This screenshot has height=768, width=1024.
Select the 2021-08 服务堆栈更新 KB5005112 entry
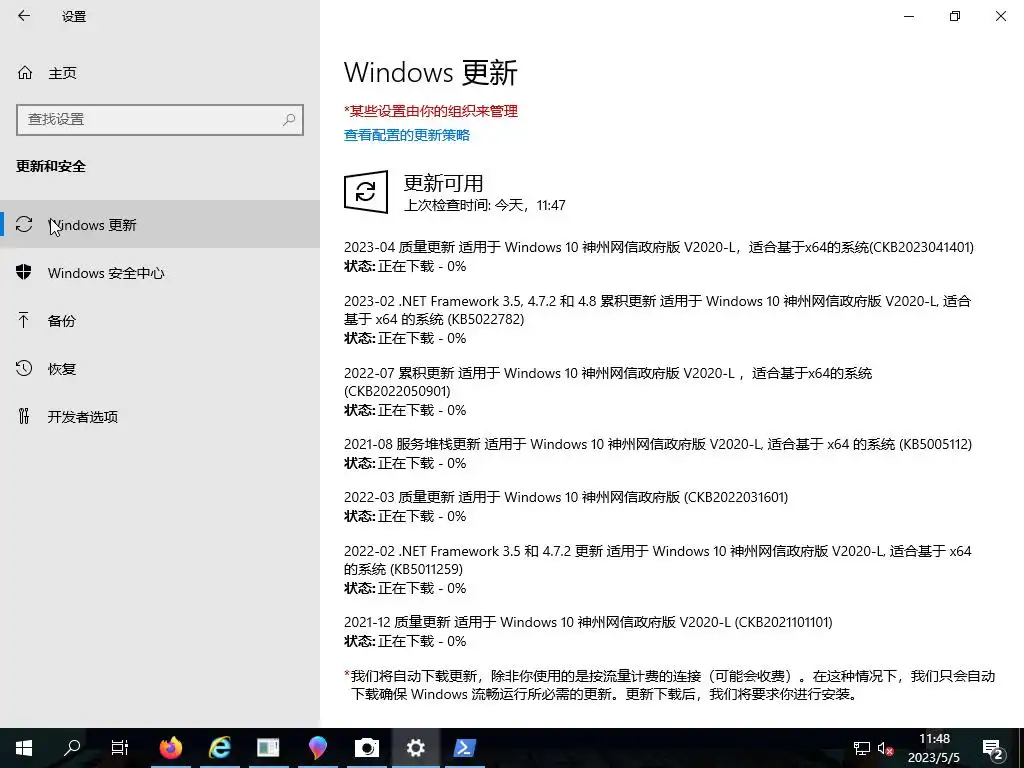[x=658, y=453]
